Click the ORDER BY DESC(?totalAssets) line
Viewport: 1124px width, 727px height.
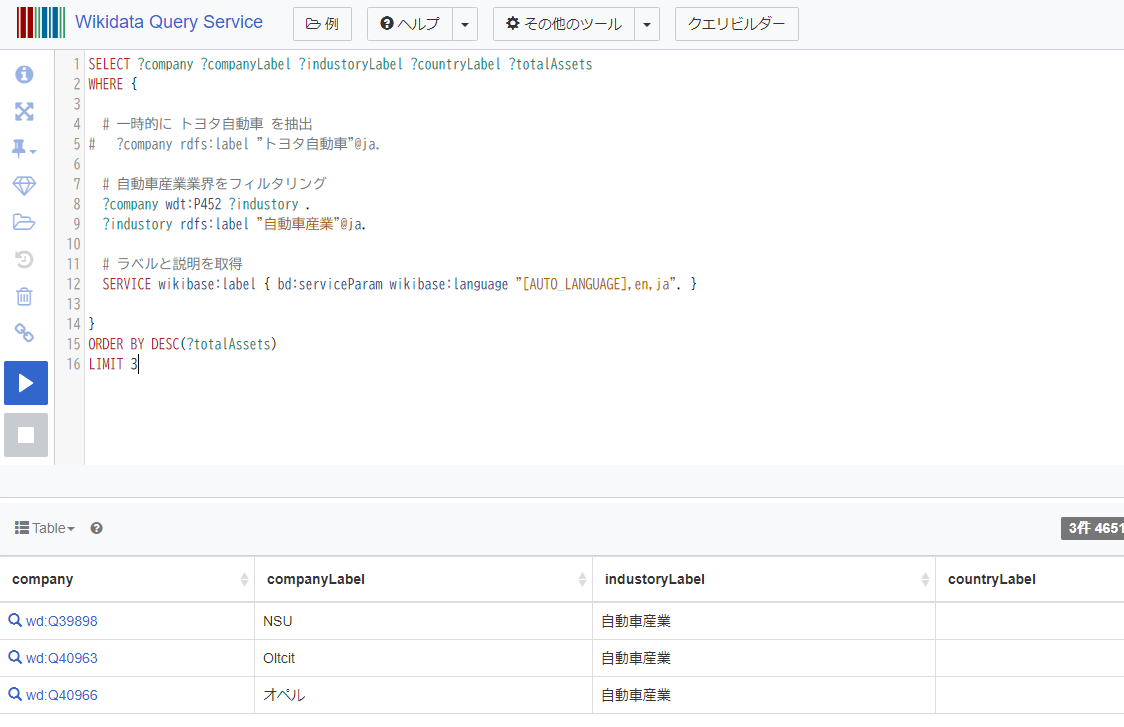click(183, 344)
